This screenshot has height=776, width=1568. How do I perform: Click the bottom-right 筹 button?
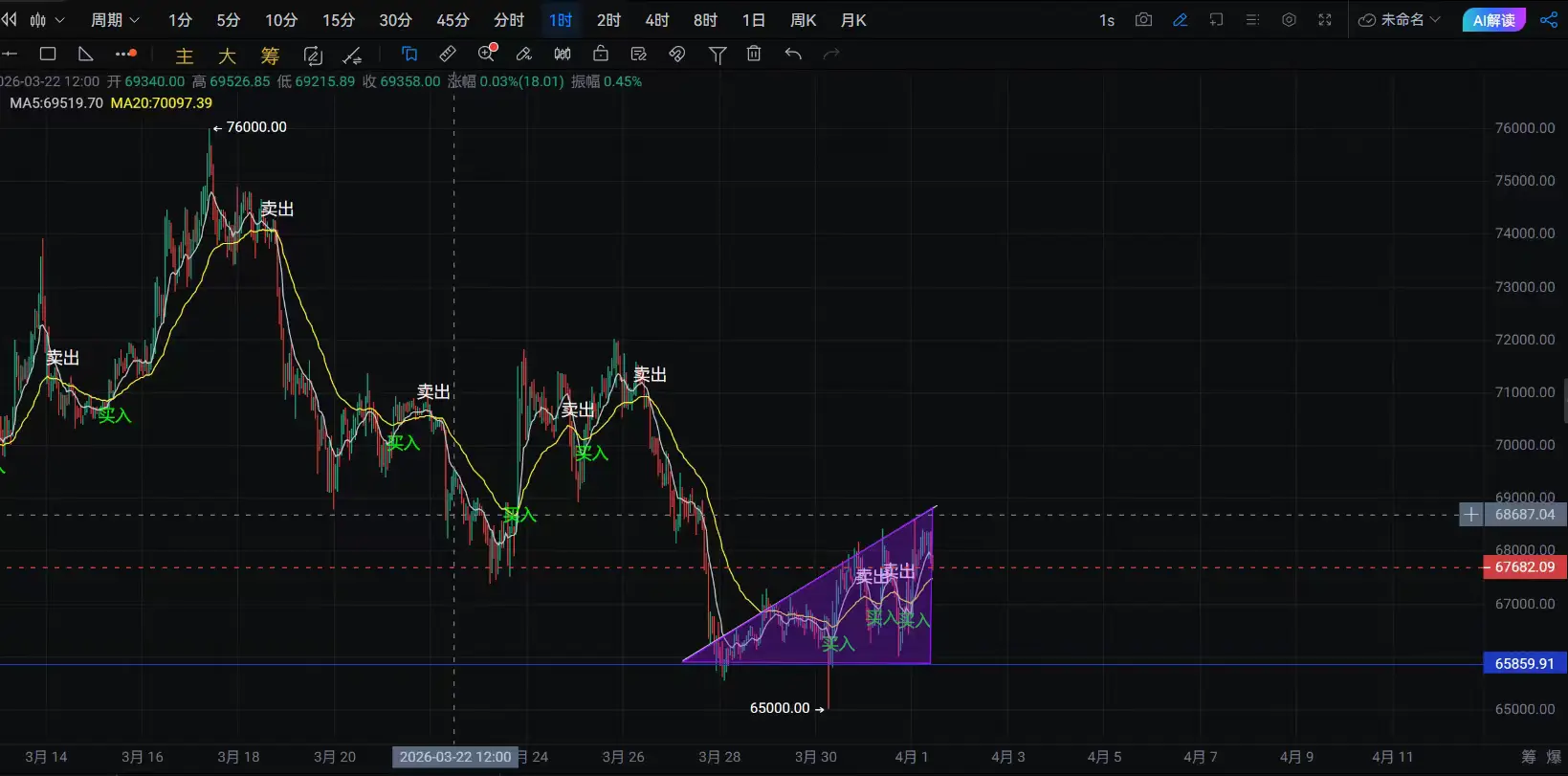[x=1529, y=757]
